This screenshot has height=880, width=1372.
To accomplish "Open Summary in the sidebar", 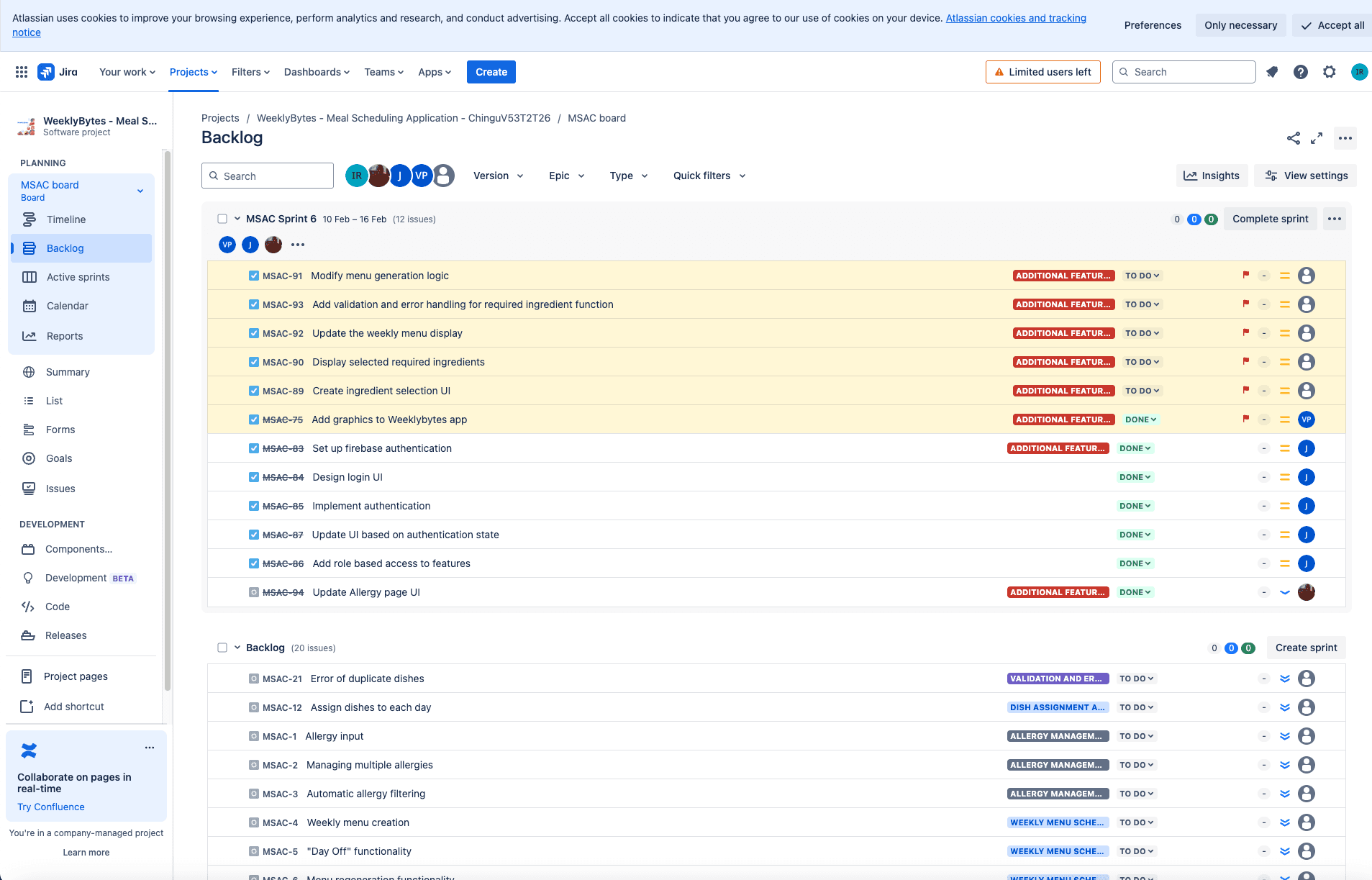I will [68, 372].
